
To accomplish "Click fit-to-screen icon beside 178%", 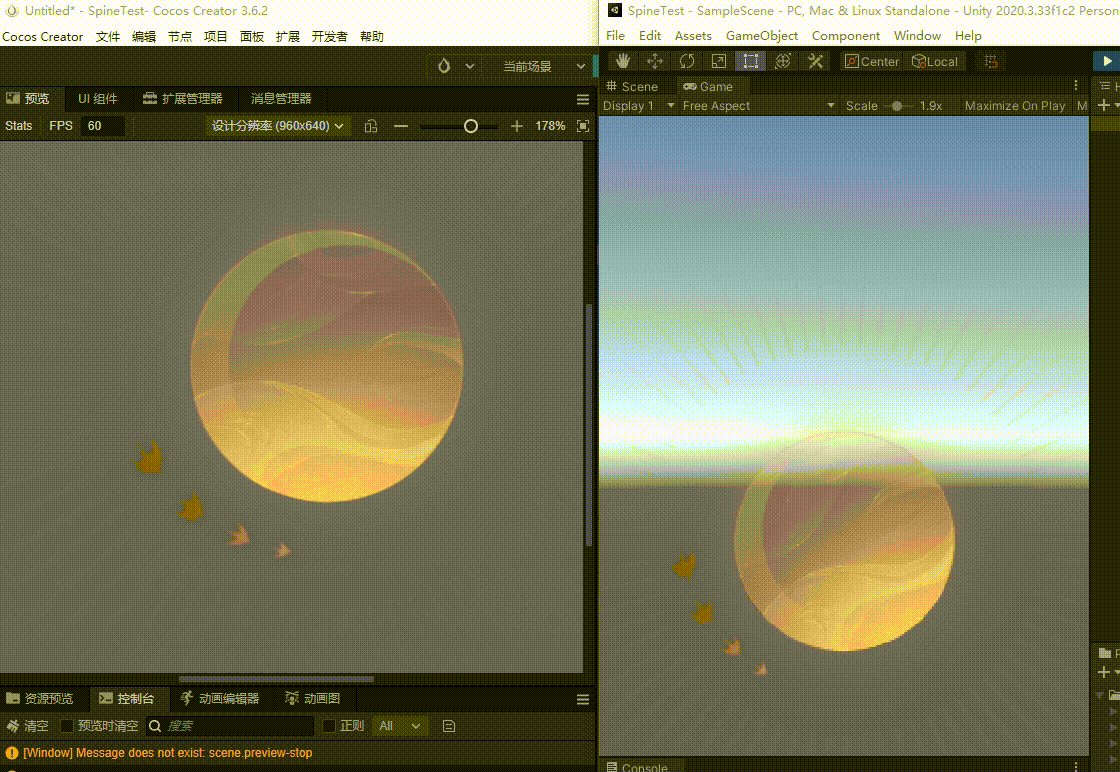I will [583, 126].
